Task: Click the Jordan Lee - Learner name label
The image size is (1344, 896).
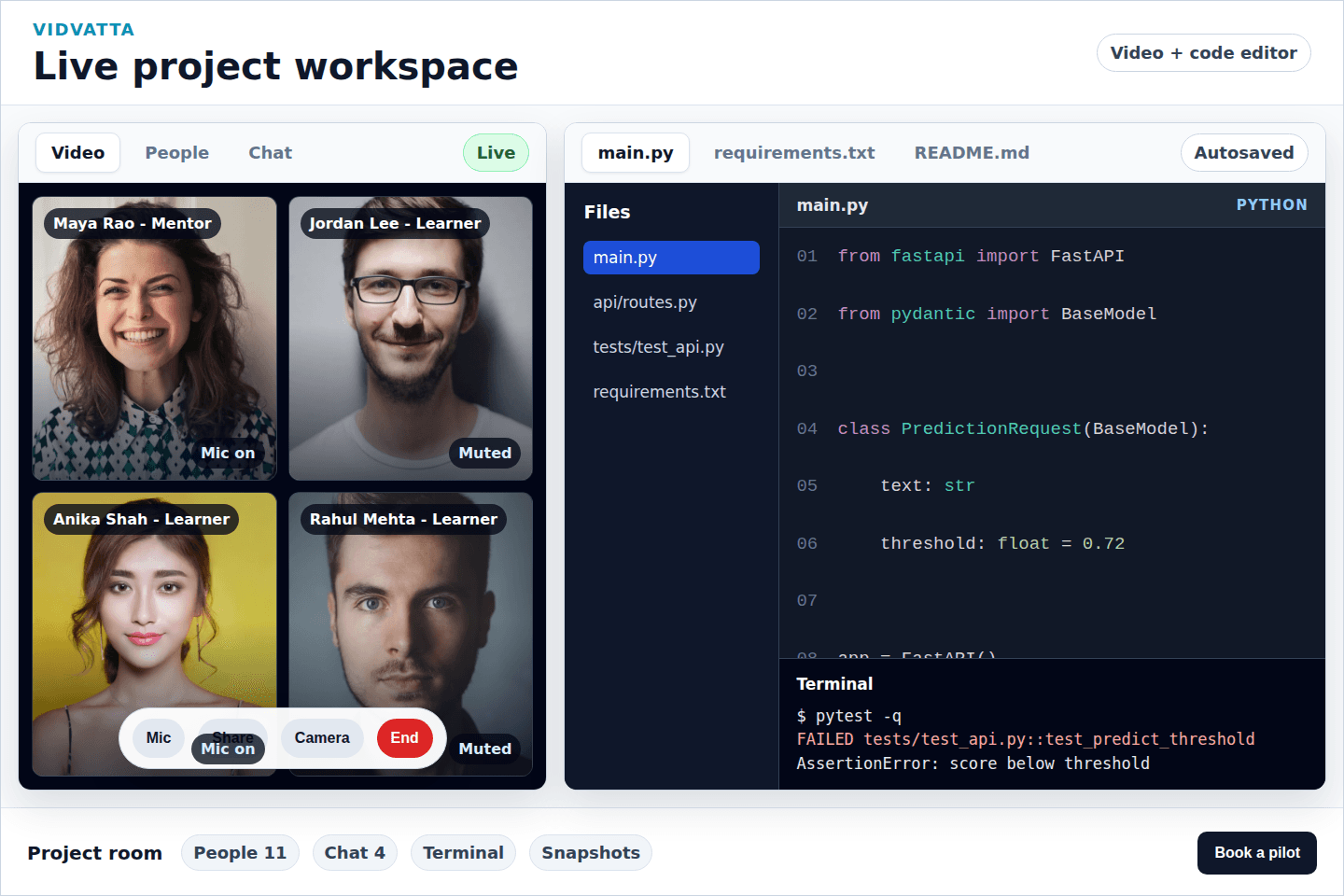Action: [395, 223]
